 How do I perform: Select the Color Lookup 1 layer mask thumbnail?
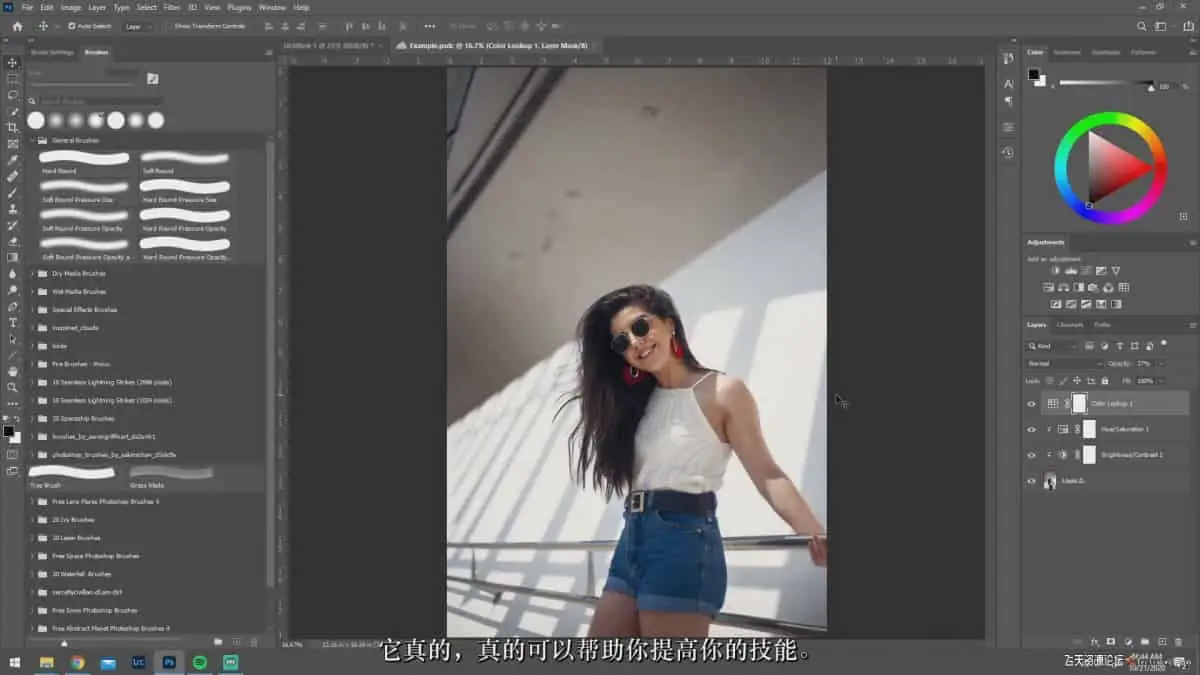click(x=1079, y=403)
